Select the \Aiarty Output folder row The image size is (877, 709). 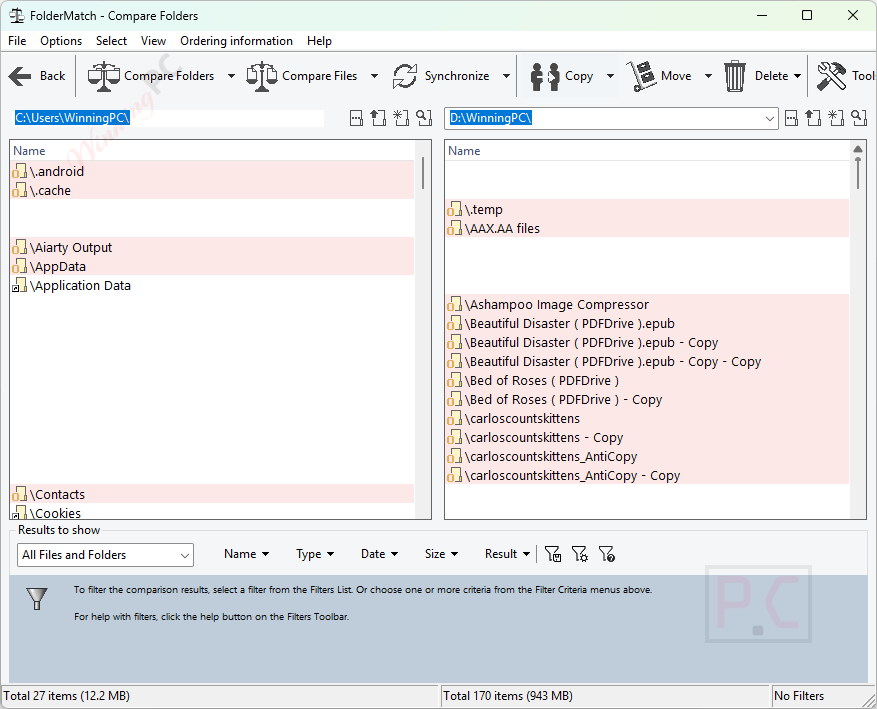213,247
